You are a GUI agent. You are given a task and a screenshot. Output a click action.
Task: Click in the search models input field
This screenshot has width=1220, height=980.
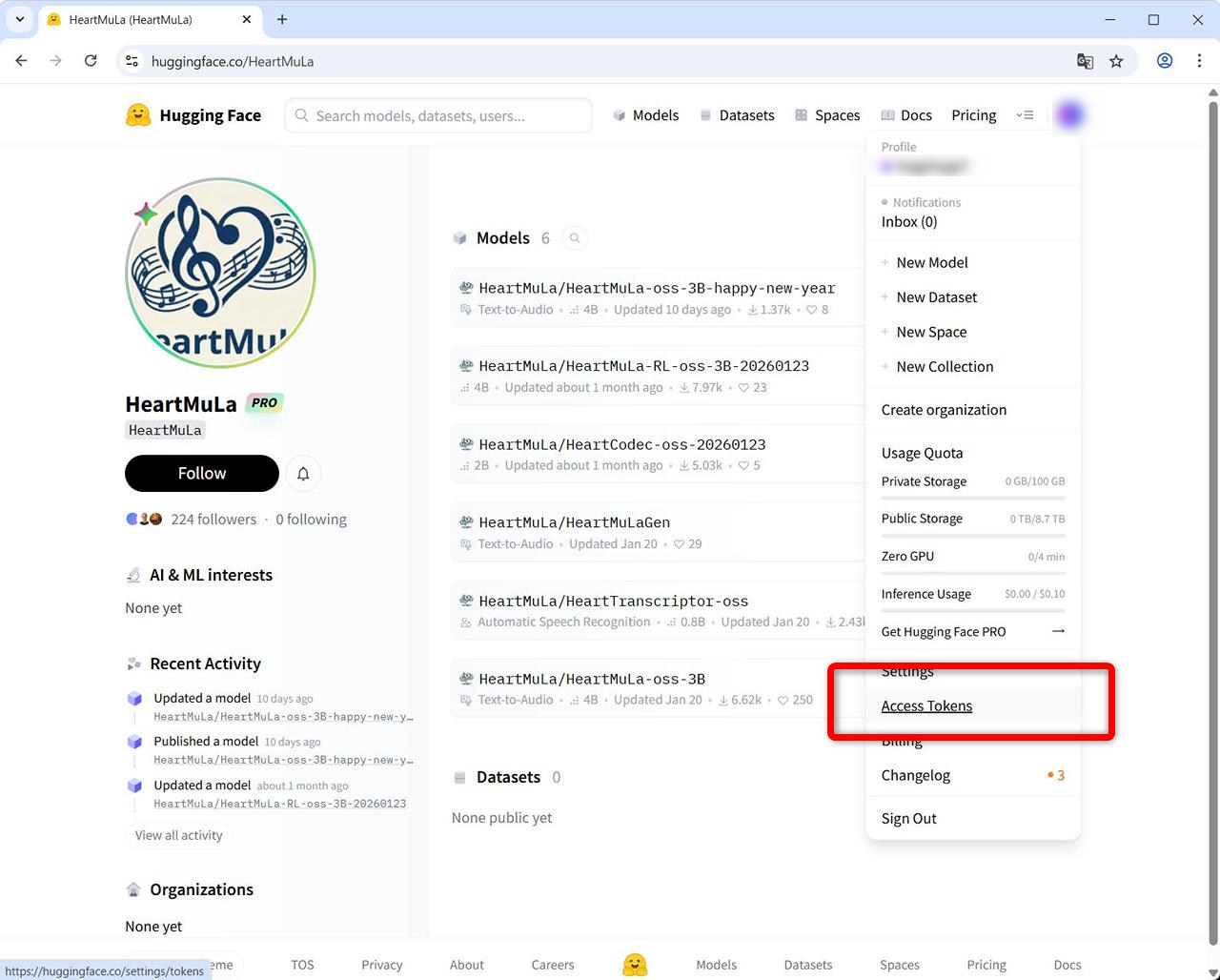click(448, 116)
